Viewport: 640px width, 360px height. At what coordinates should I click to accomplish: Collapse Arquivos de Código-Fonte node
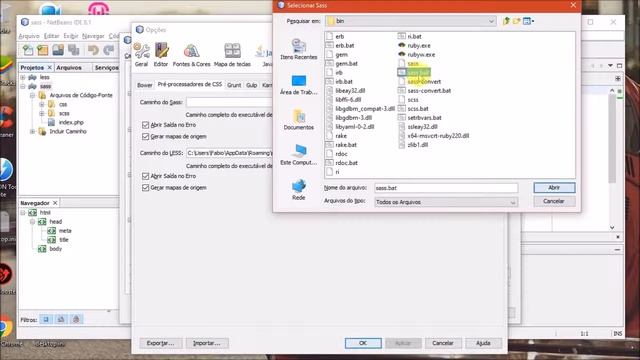pos(32,95)
